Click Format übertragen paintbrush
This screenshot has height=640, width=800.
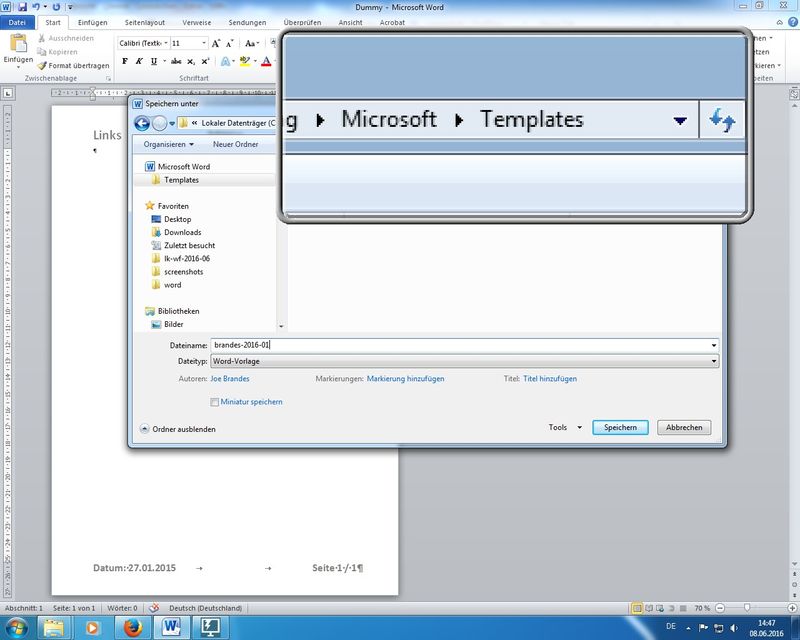coord(73,65)
